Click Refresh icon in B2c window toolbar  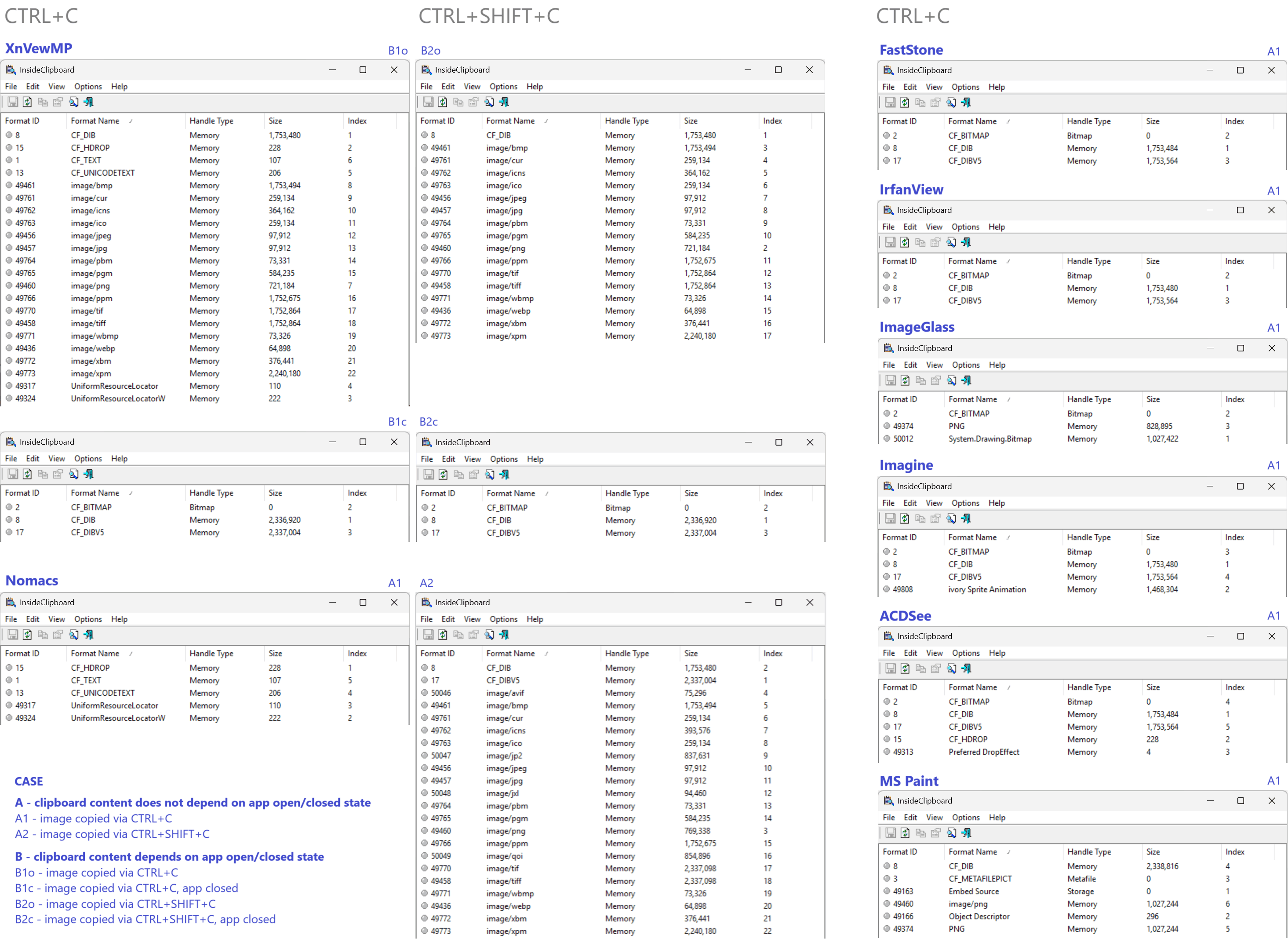pos(443,475)
